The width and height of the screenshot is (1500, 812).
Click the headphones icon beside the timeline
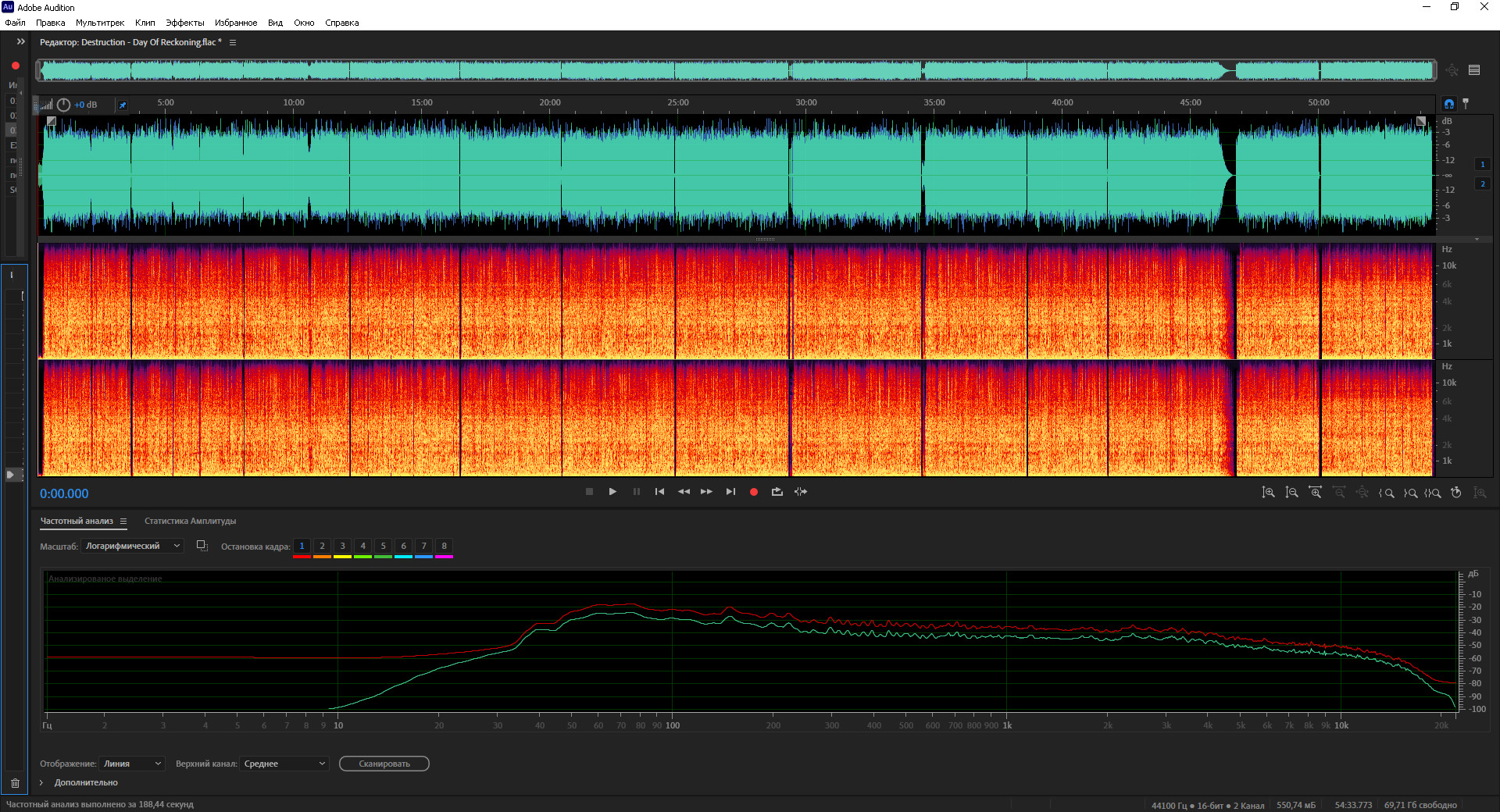tap(1449, 104)
